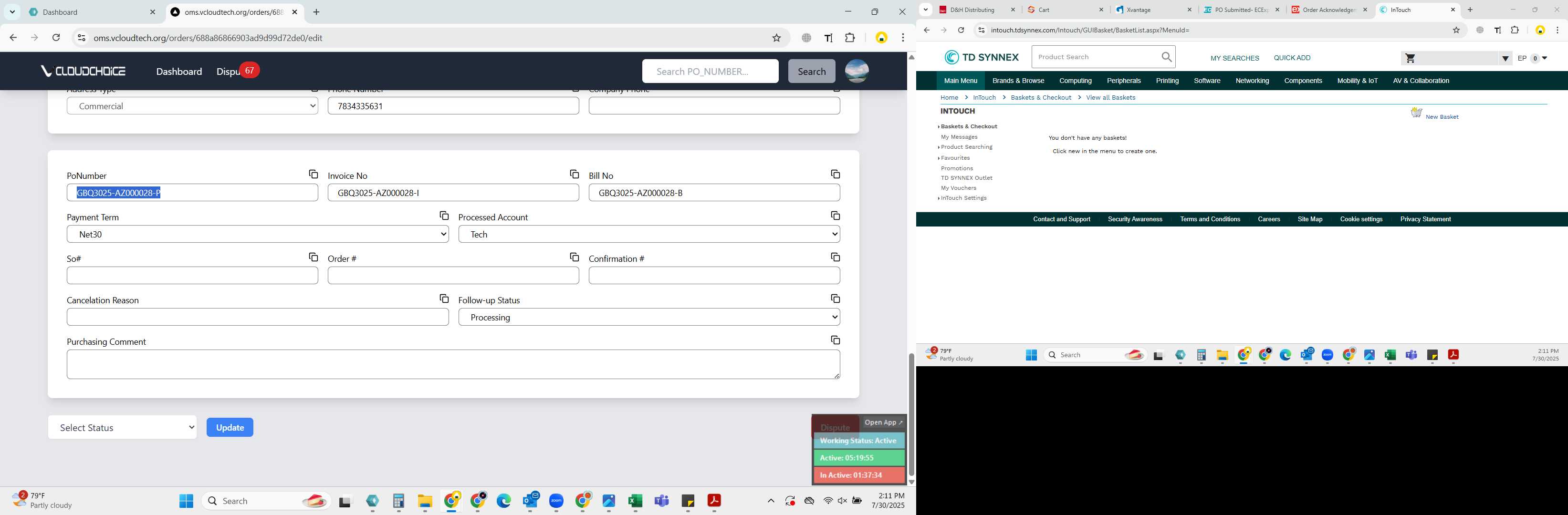The width and height of the screenshot is (1568, 515).
Task: Open the Processed Account Tech dropdown
Action: click(x=649, y=234)
